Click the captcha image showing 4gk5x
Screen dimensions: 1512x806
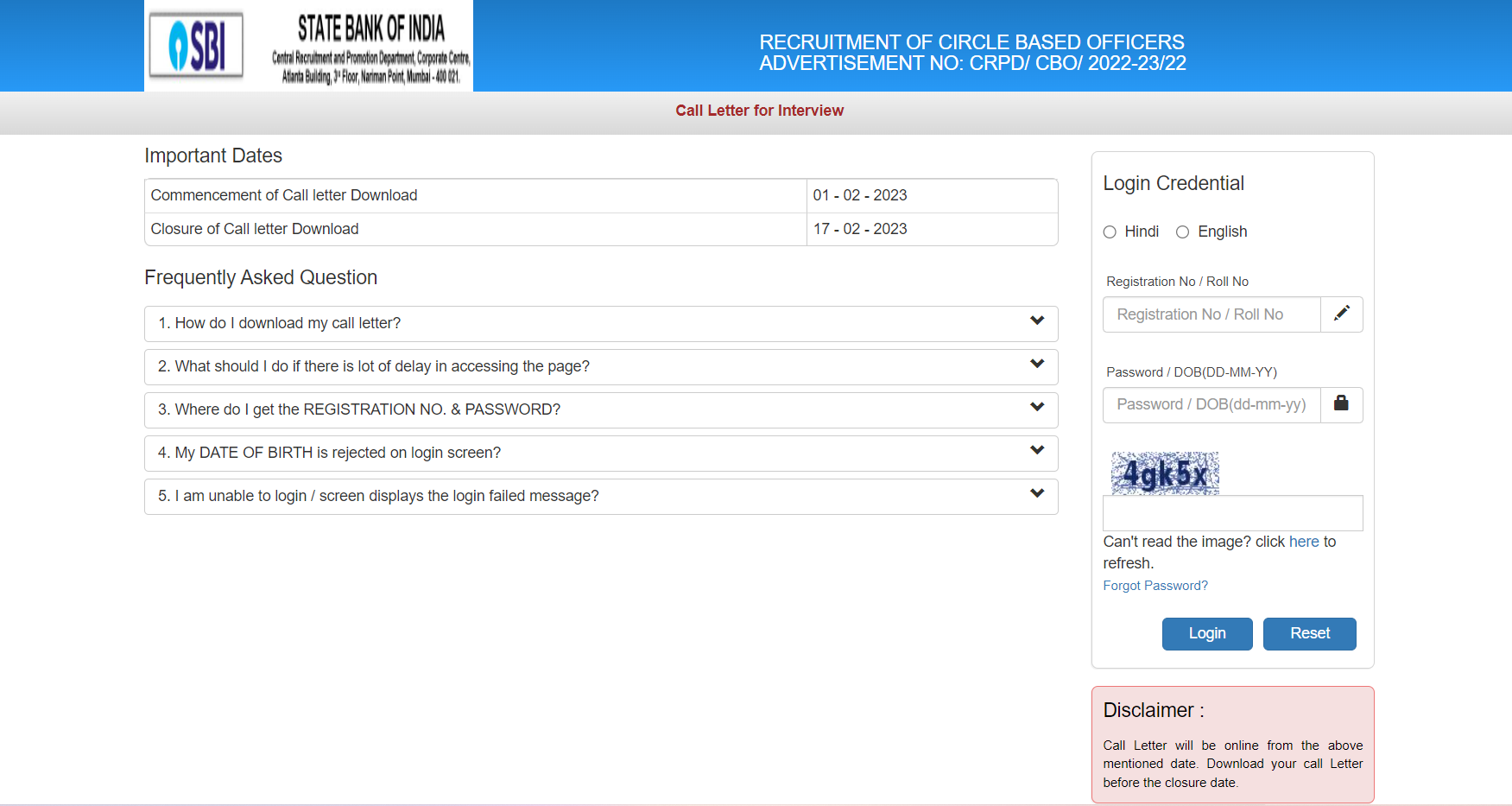click(x=1164, y=473)
